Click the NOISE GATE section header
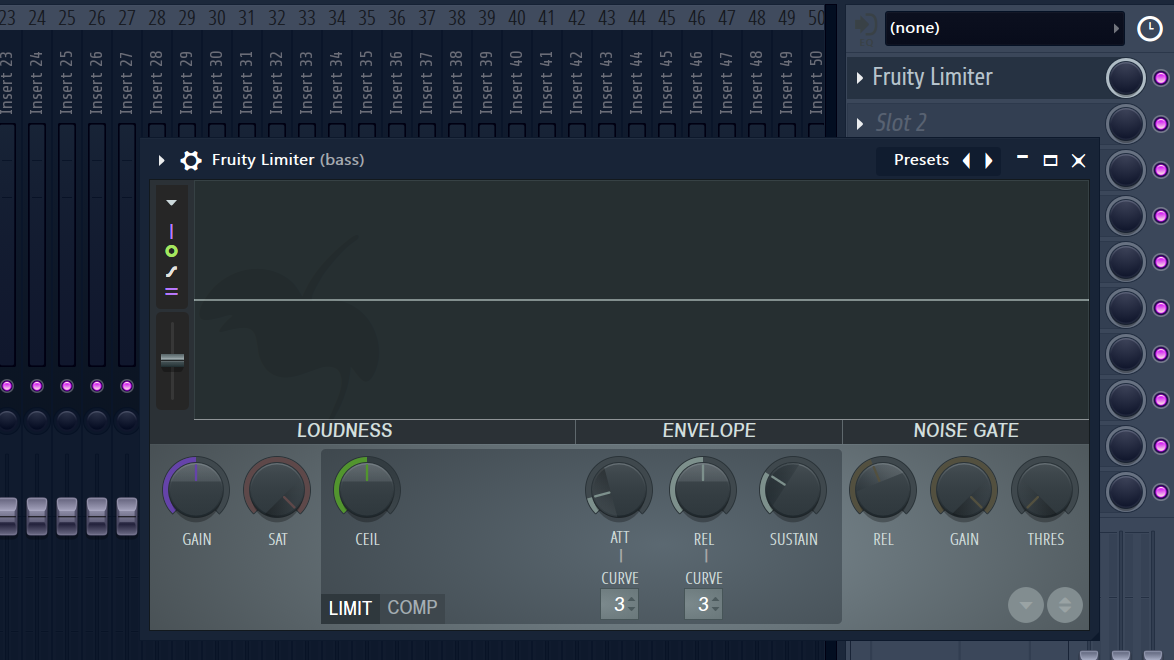This screenshot has width=1174, height=660. (x=966, y=431)
